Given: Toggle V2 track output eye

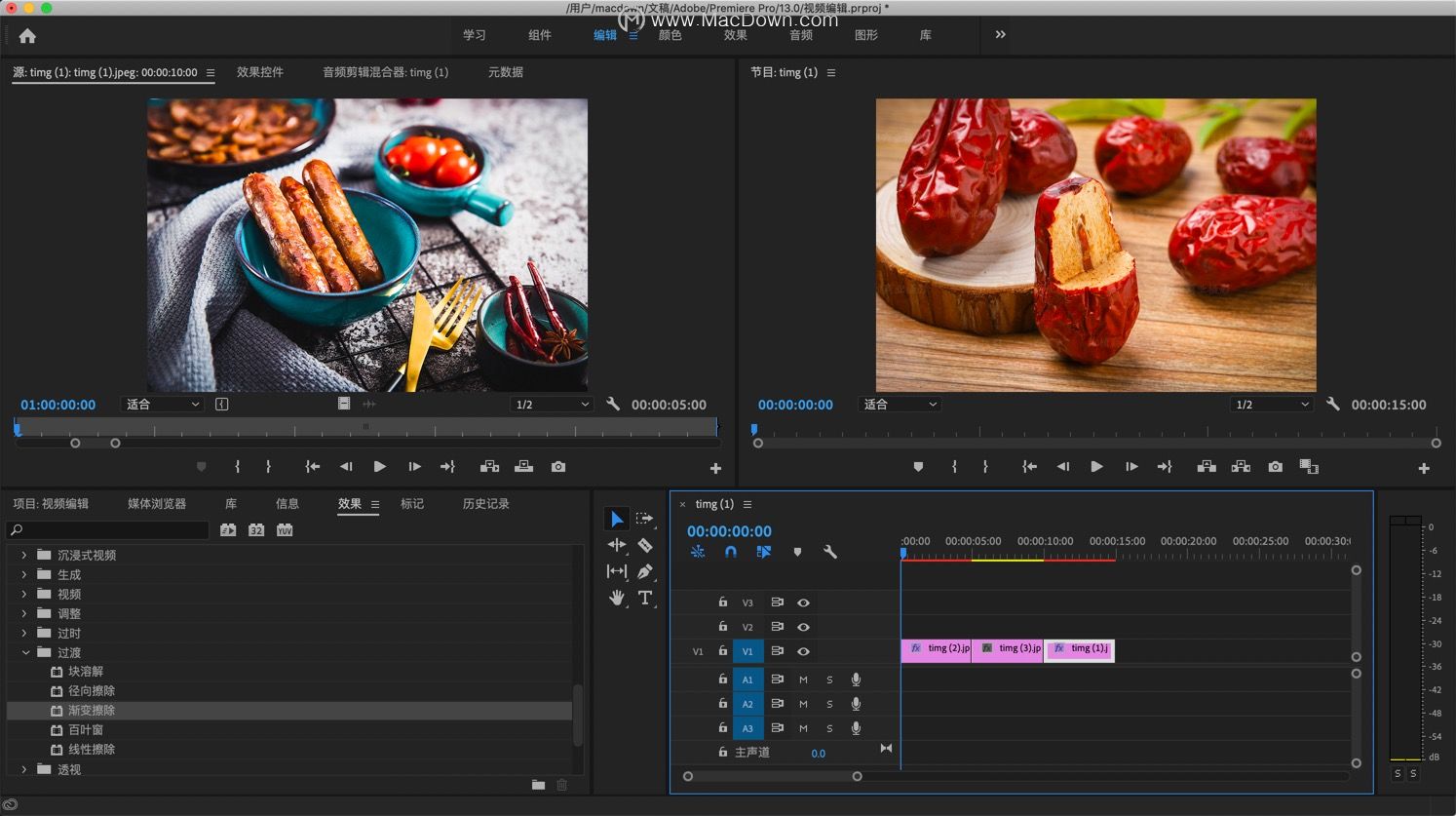Looking at the screenshot, I should [x=803, y=627].
